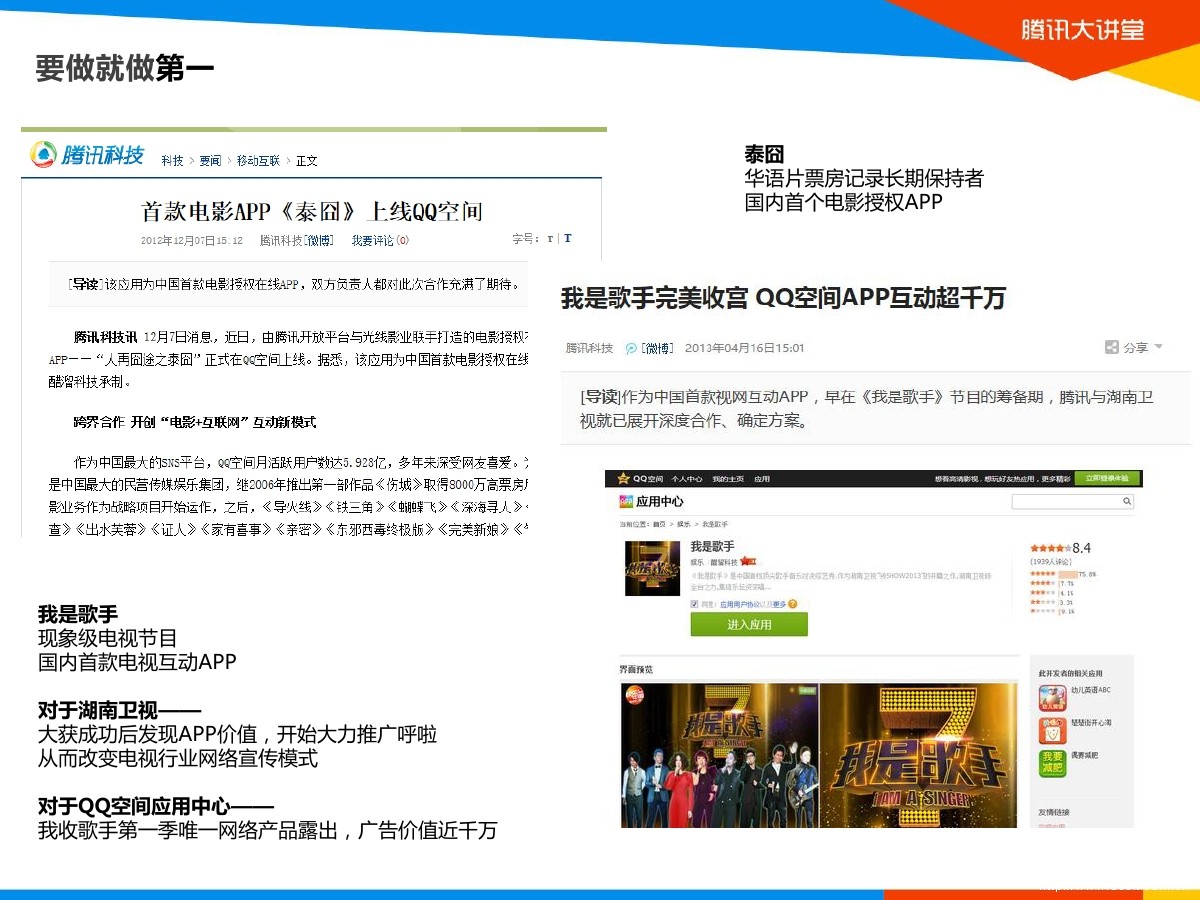Click the Weibo icon beside 微博 link
The height and width of the screenshot is (900, 1200).
(x=632, y=348)
